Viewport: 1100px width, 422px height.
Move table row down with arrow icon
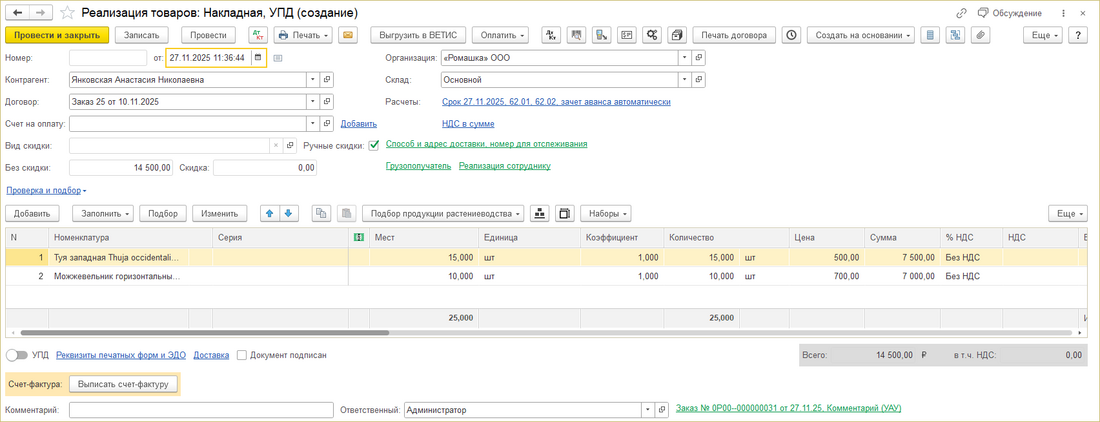pyautogui.click(x=288, y=213)
